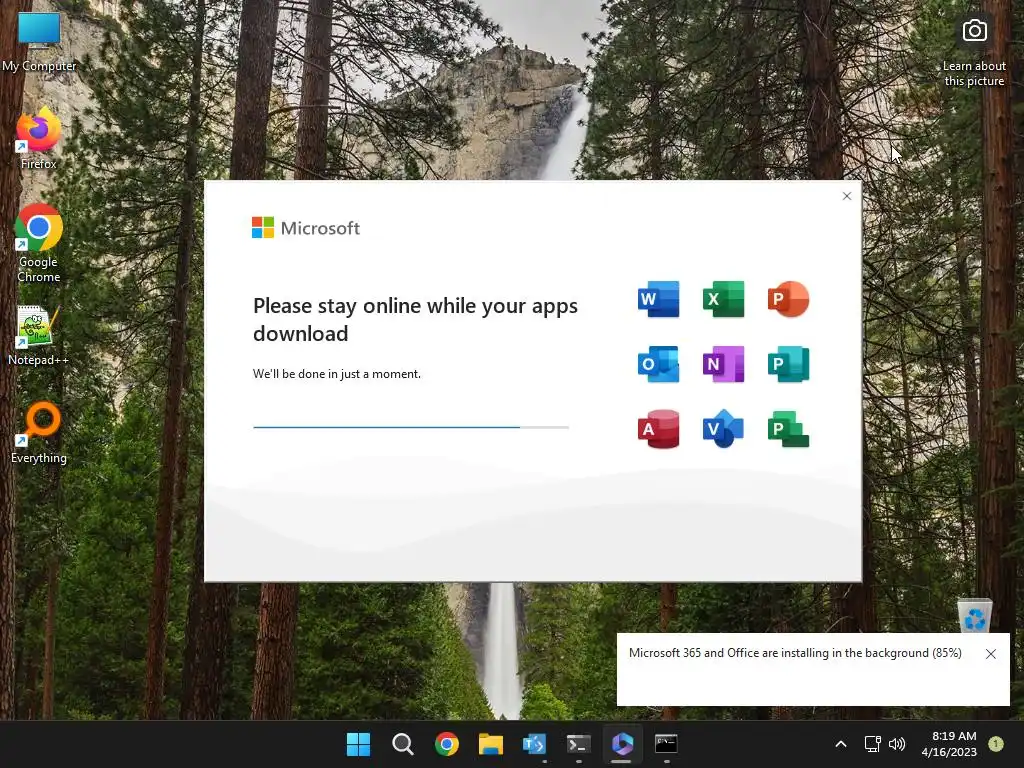Click Learn about this picture icon
This screenshot has width=1024, height=768.
[974, 31]
